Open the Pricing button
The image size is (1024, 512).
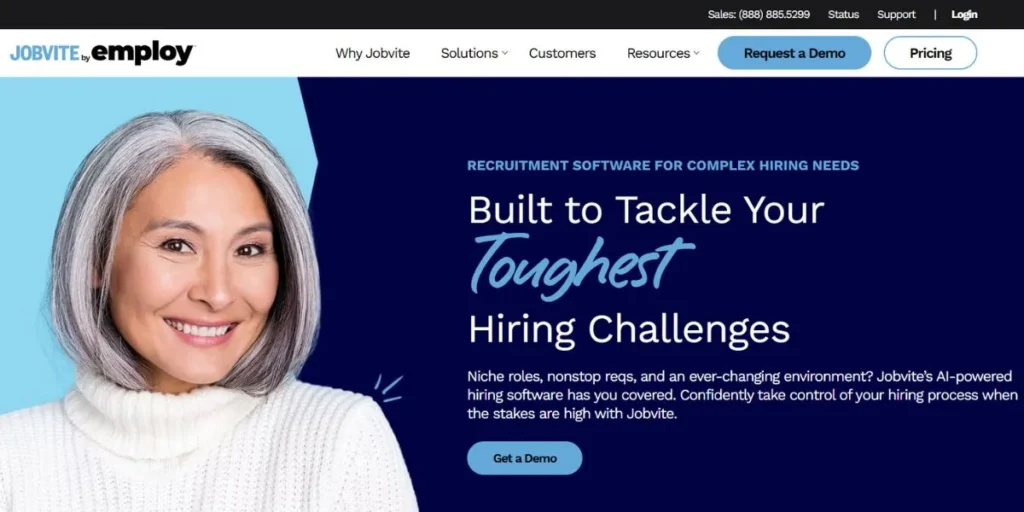coord(931,53)
